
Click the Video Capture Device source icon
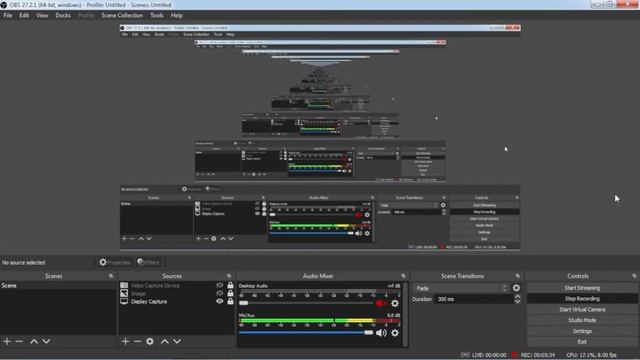coord(124,285)
